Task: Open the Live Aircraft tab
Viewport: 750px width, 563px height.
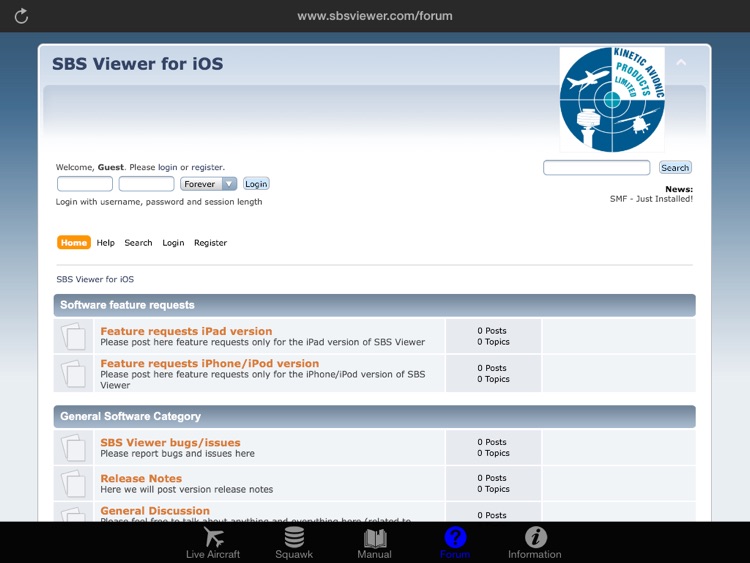Action: (213, 543)
